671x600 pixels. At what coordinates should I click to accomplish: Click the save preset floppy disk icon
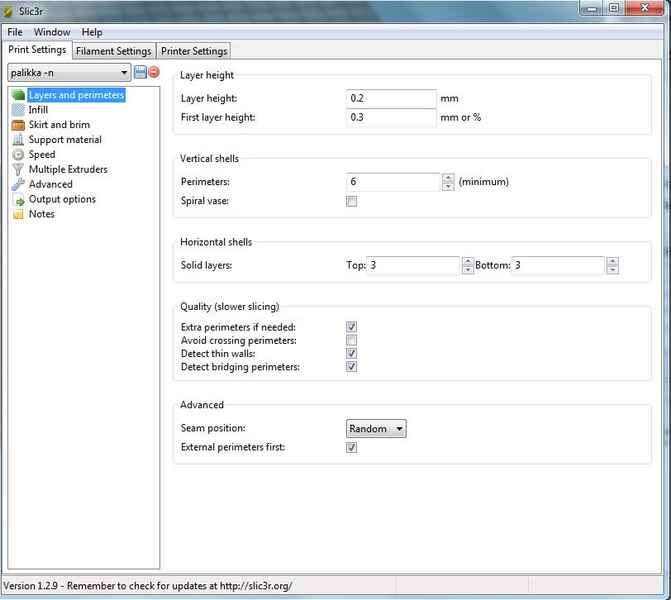[x=140, y=72]
